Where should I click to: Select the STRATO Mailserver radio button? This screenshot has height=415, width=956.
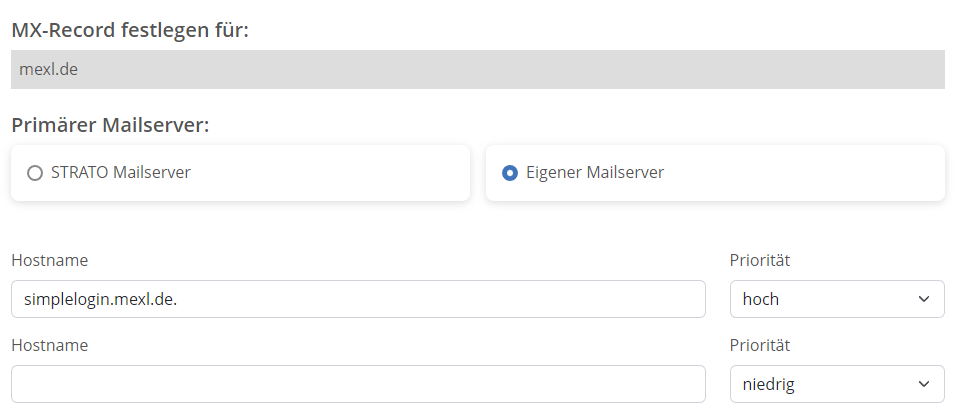click(35, 173)
